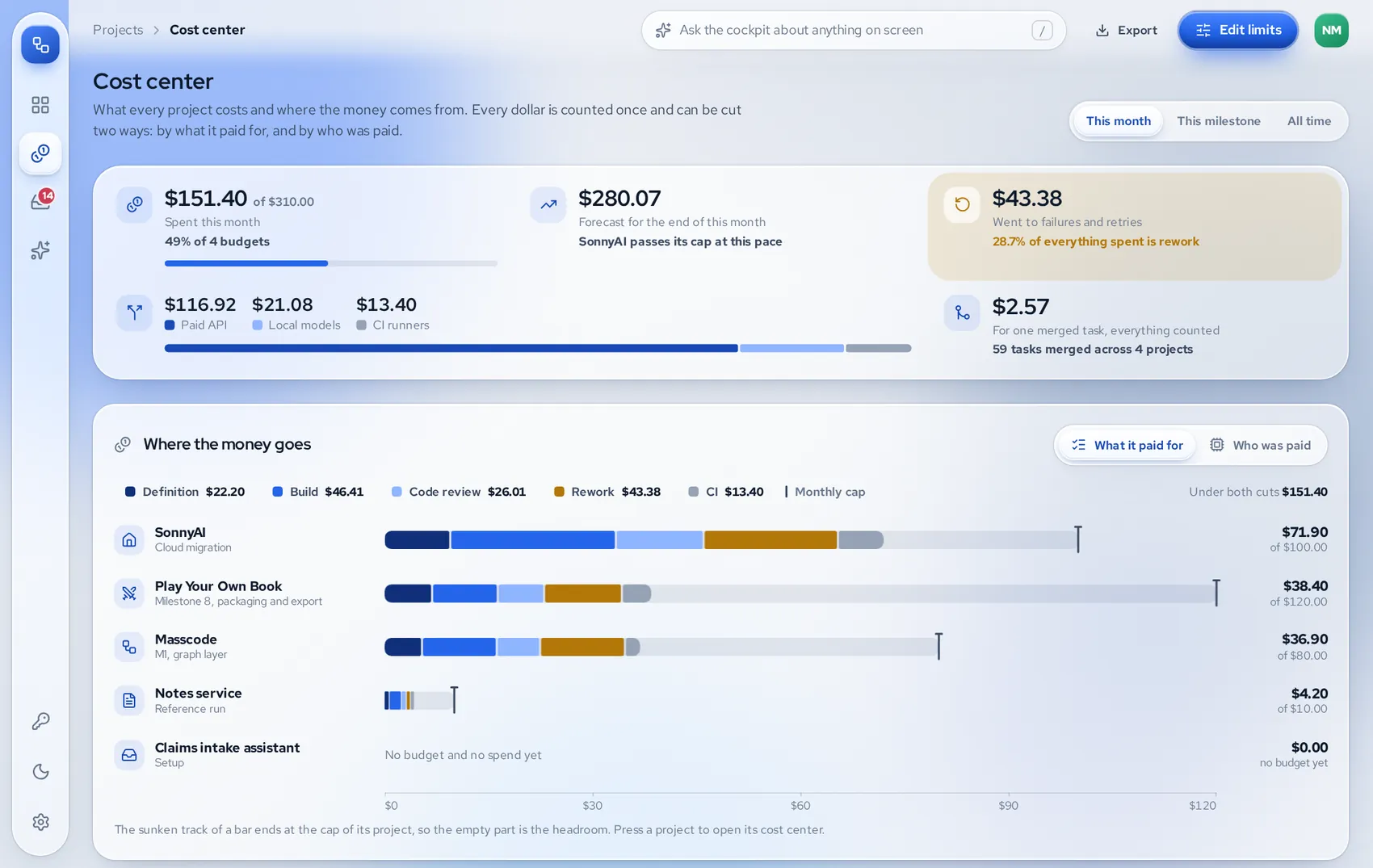The height and width of the screenshot is (868, 1373).
Task: Focus the Ask the cockpit search field
Action: (x=854, y=31)
